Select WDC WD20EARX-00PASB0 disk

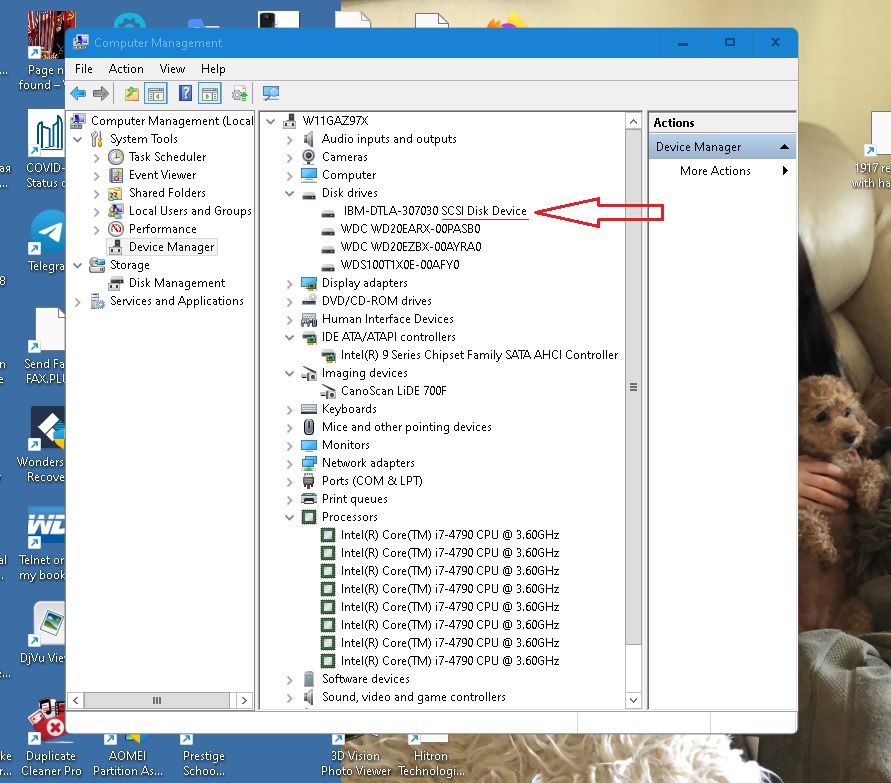410,229
